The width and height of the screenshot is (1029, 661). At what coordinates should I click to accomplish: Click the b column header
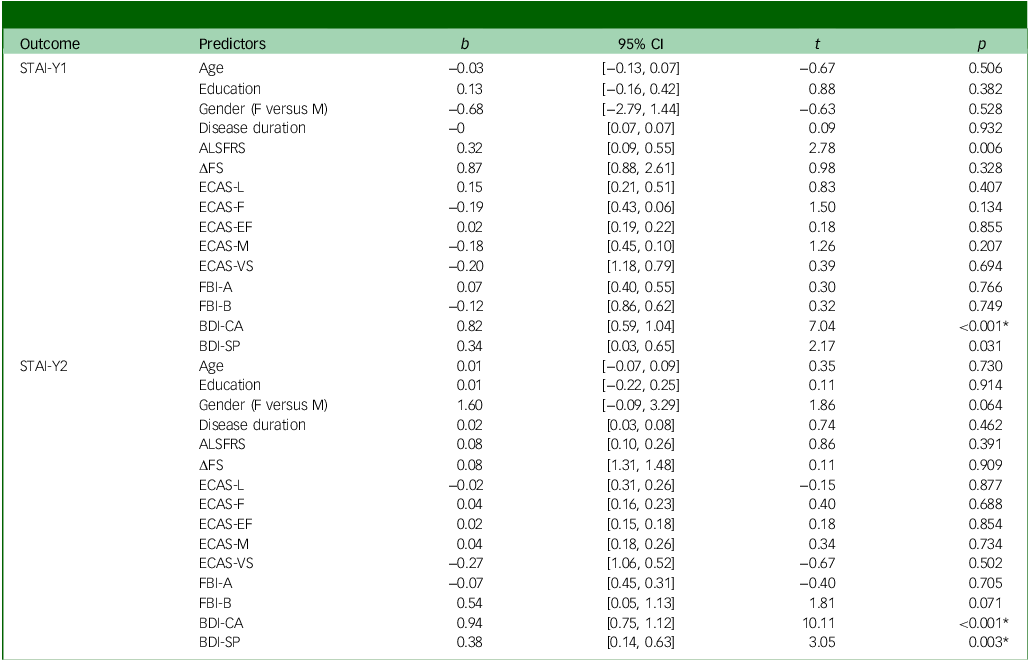tap(465, 44)
